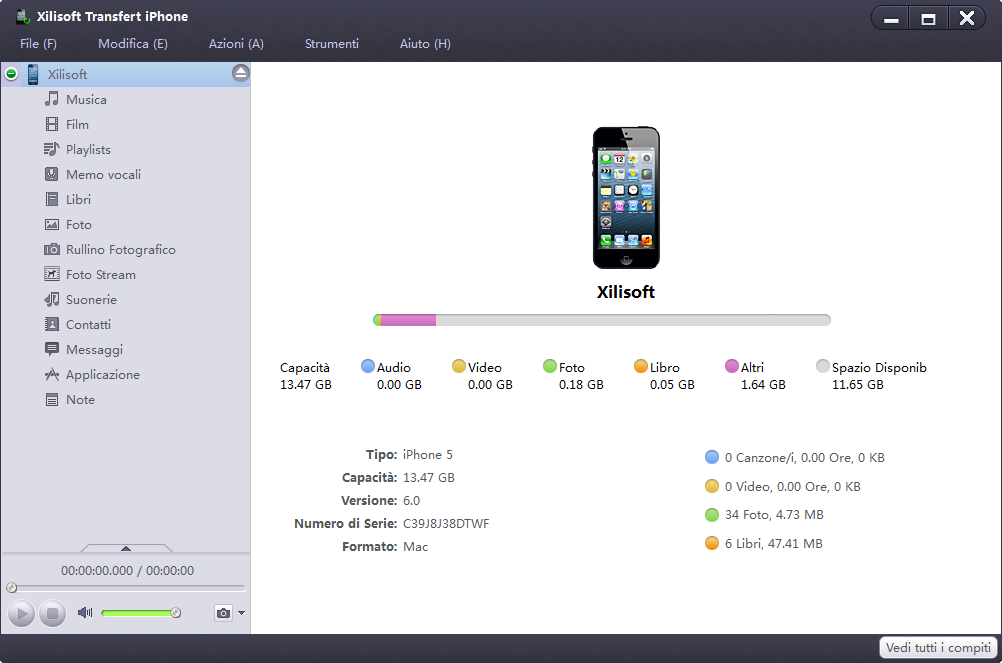Open the Playlists icon in sidebar
This screenshot has height=663, width=1002.
click(x=52, y=149)
